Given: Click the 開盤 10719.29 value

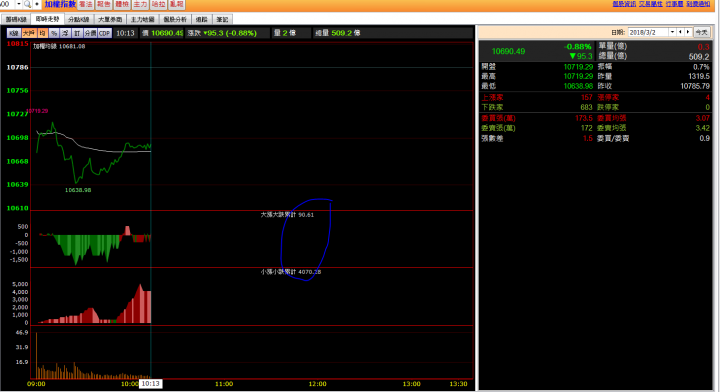Looking at the screenshot, I should (x=578, y=67).
